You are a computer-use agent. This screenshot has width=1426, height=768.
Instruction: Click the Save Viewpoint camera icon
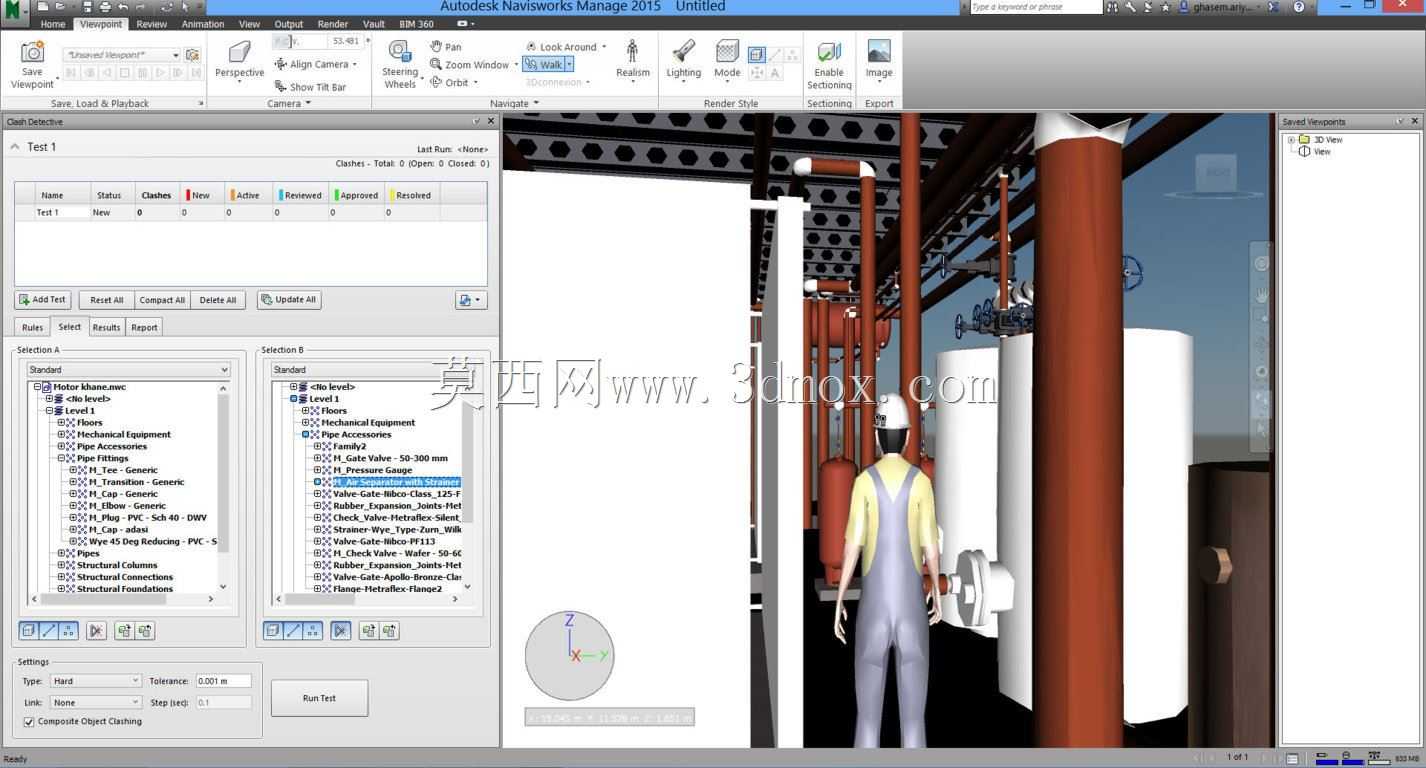[x=32, y=53]
